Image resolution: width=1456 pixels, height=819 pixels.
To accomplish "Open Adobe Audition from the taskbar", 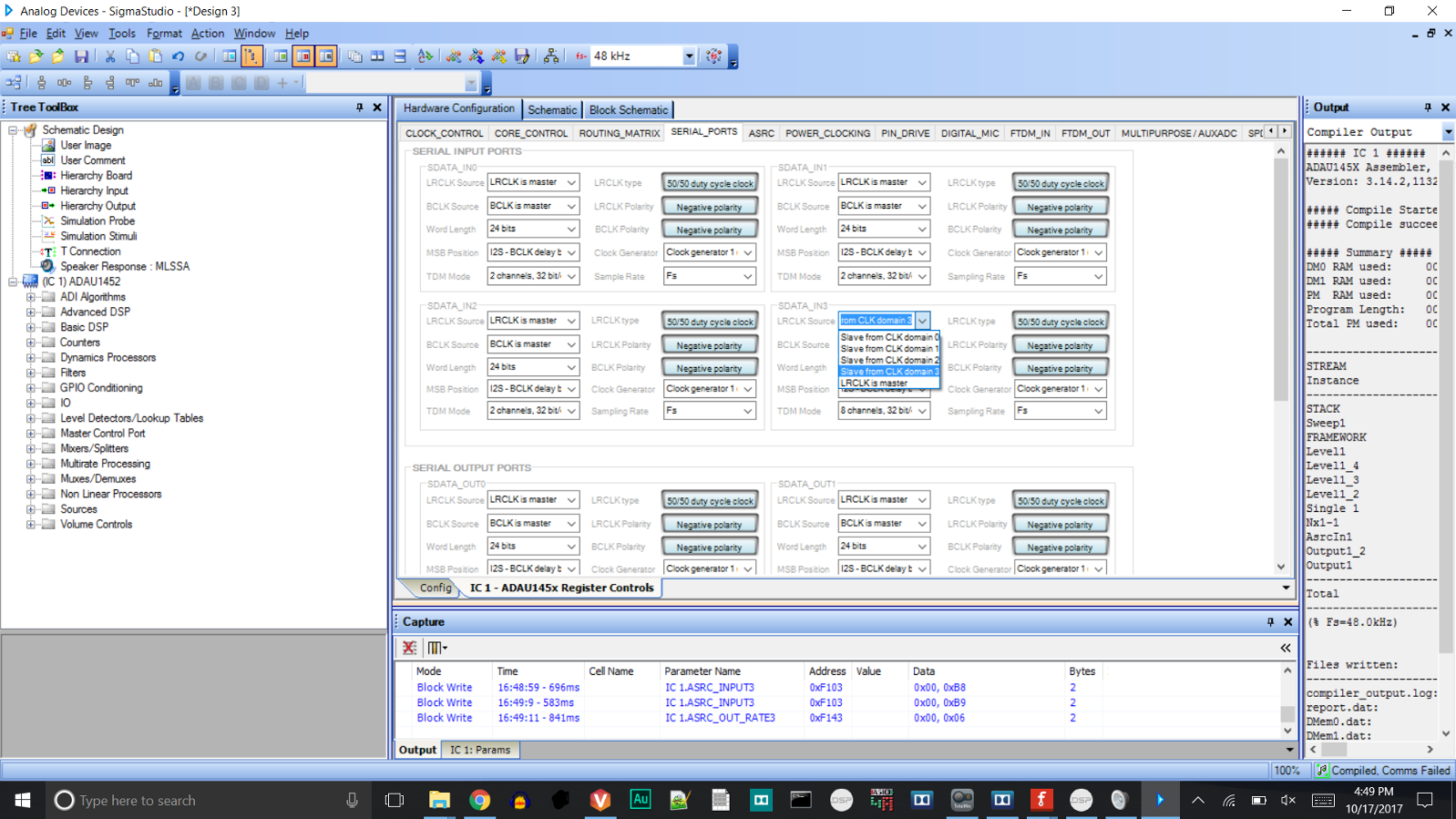I will [x=641, y=800].
